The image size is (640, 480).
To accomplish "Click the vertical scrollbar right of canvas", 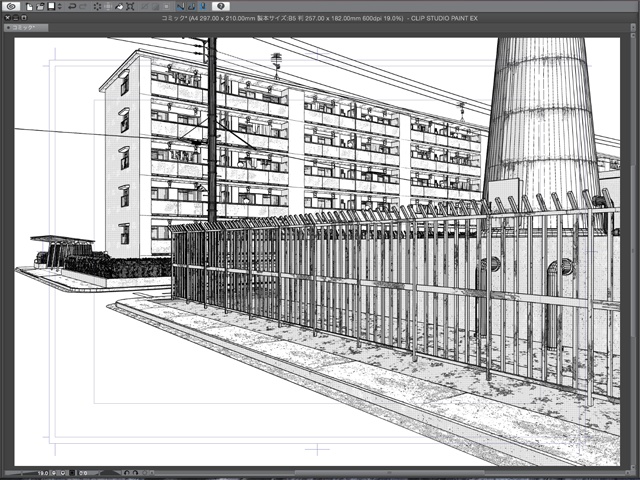I will pyautogui.click(x=632, y=253).
